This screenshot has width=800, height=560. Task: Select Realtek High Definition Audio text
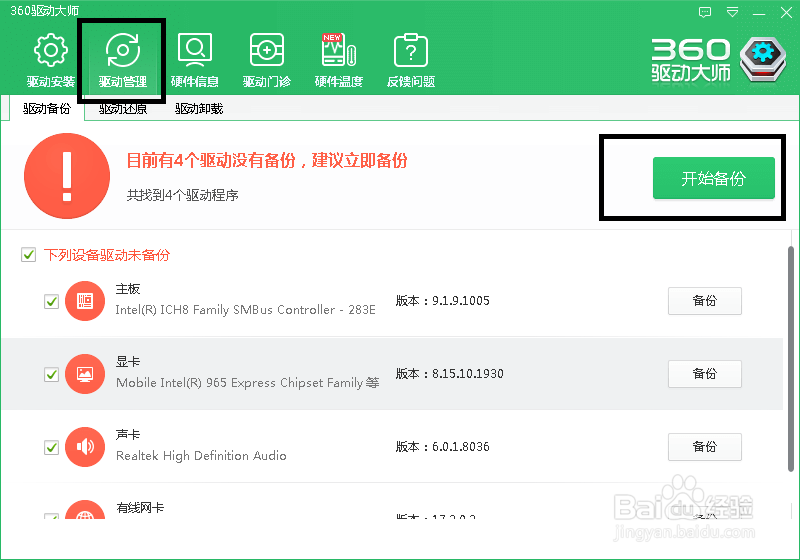pos(201,456)
